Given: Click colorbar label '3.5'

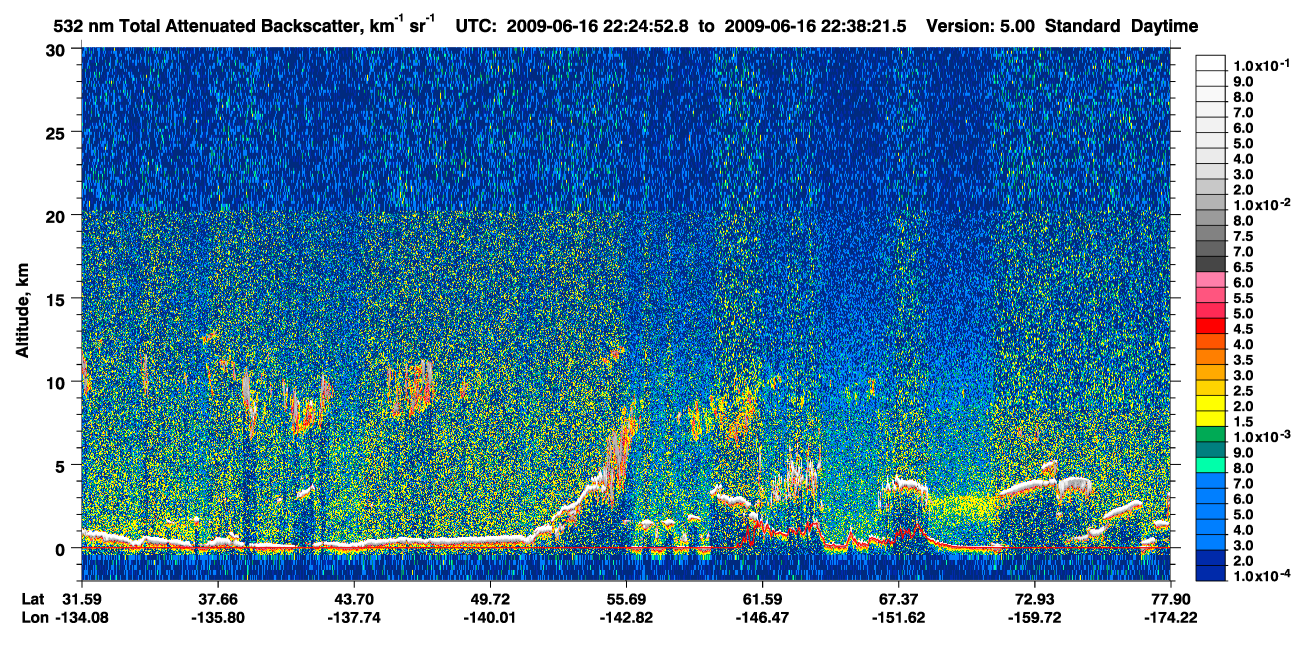Looking at the screenshot, I should coord(1243,358).
